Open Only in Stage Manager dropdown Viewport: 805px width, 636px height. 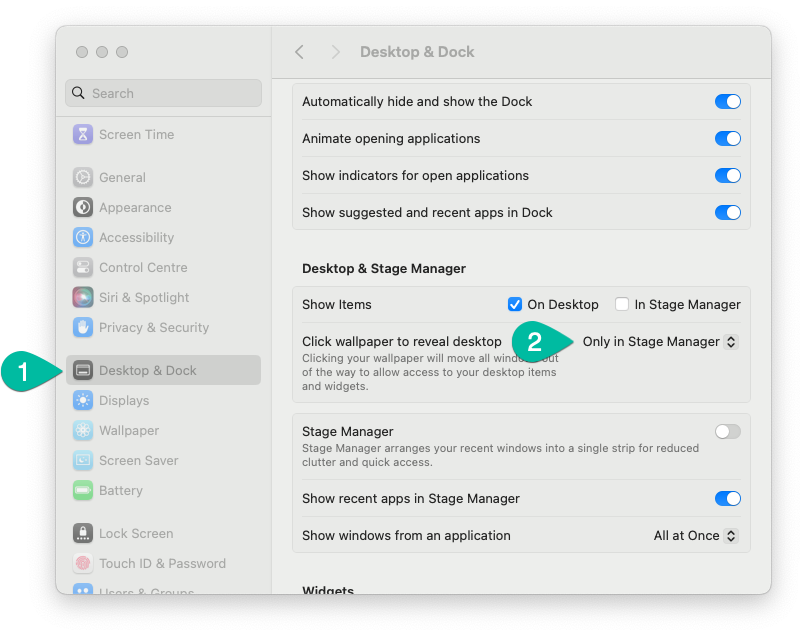[660, 342]
